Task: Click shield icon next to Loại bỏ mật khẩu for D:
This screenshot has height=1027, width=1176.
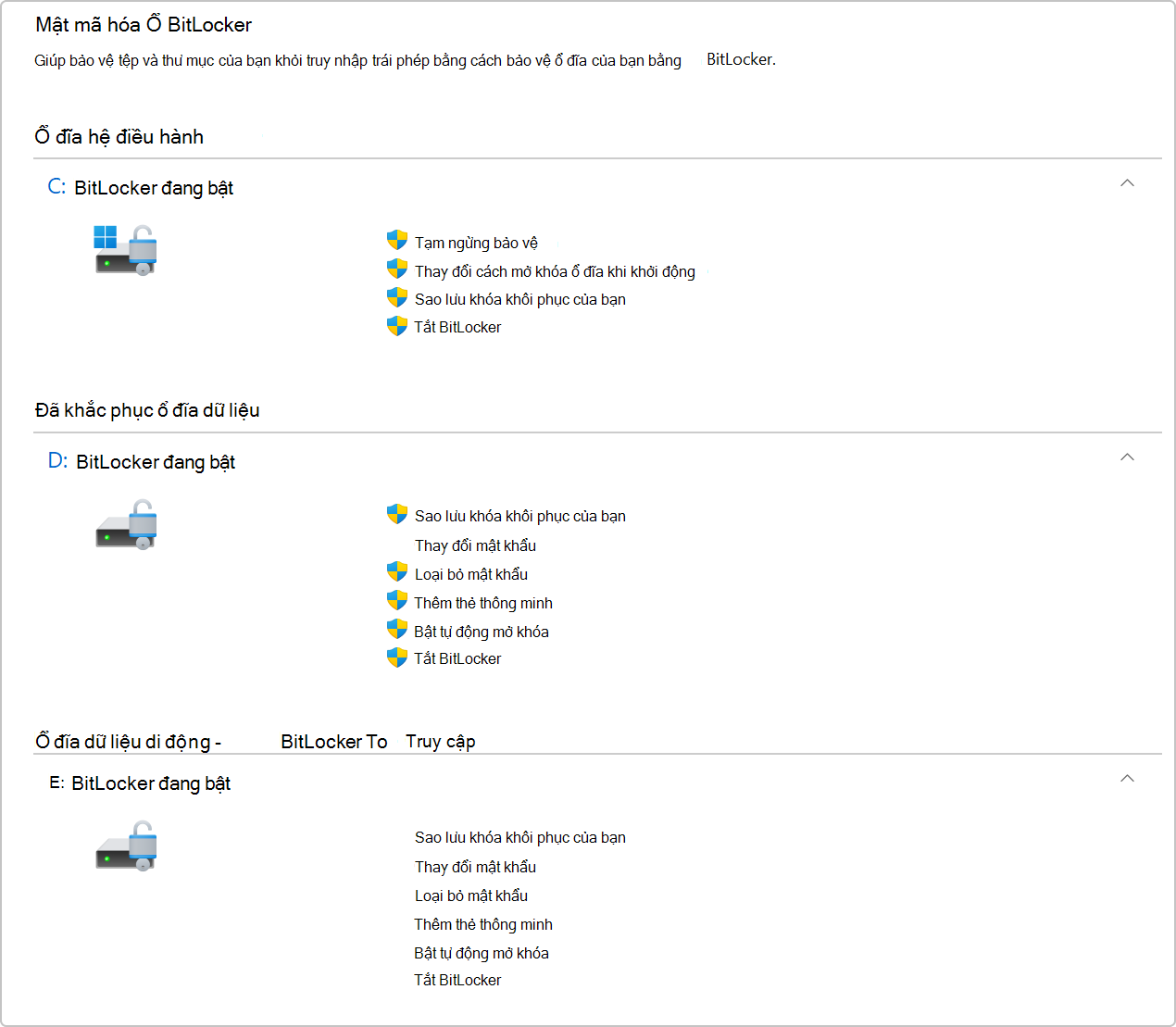Action: click(397, 572)
